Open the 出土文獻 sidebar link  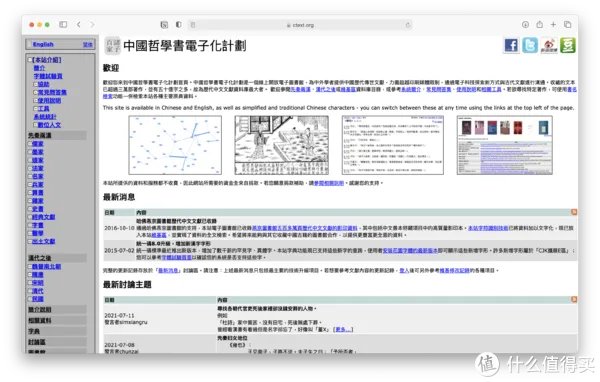click(44, 241)
